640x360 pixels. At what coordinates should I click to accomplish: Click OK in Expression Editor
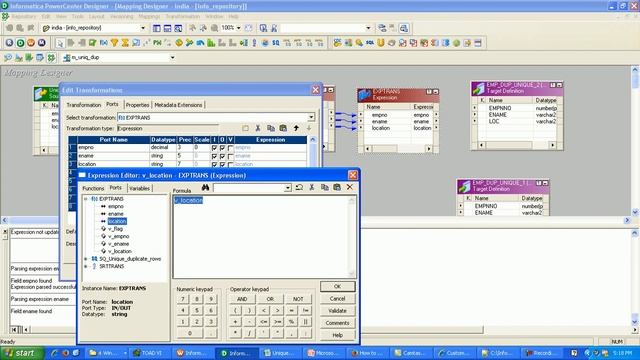point(337,286)
